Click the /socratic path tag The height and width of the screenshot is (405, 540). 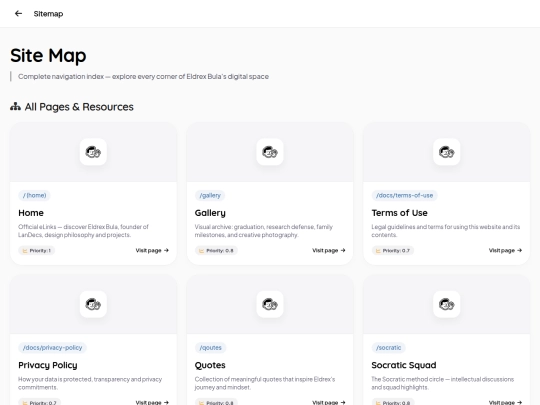(388, 347)
